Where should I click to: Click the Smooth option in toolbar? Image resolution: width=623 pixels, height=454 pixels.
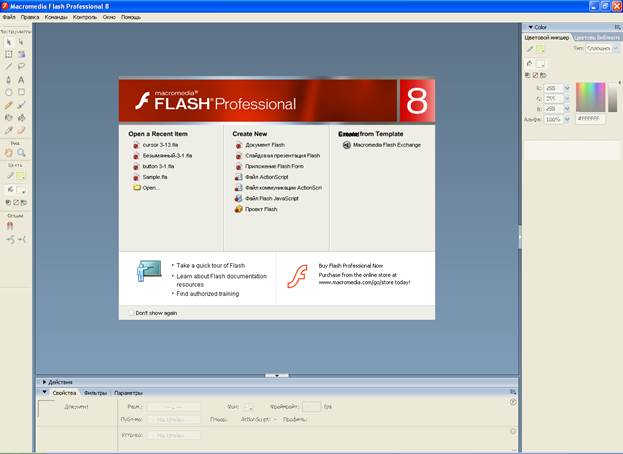click(x=10, y=239)
